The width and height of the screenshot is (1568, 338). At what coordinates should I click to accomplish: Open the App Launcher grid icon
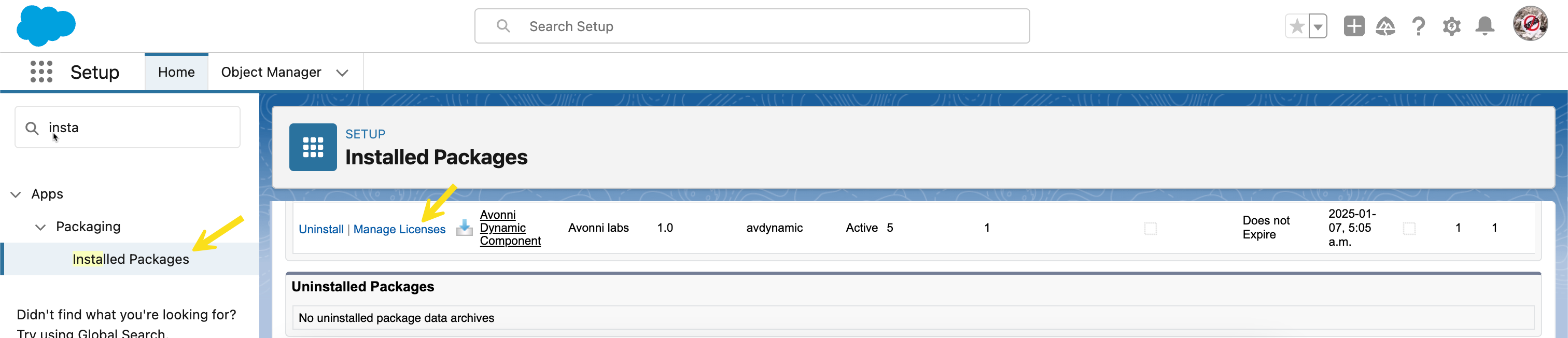(x=41, y=72)
